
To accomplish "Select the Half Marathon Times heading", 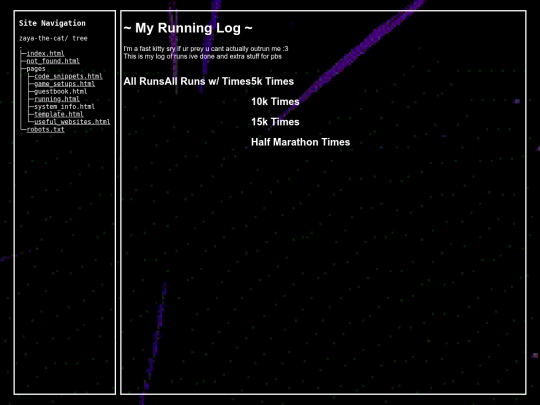I will point(300,142).
